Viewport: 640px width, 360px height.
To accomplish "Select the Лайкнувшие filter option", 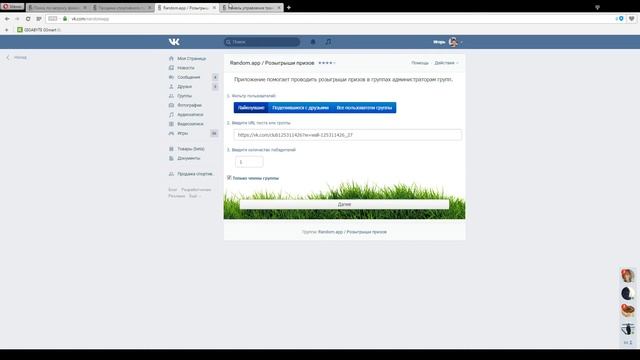I will (x=251, y=108).
